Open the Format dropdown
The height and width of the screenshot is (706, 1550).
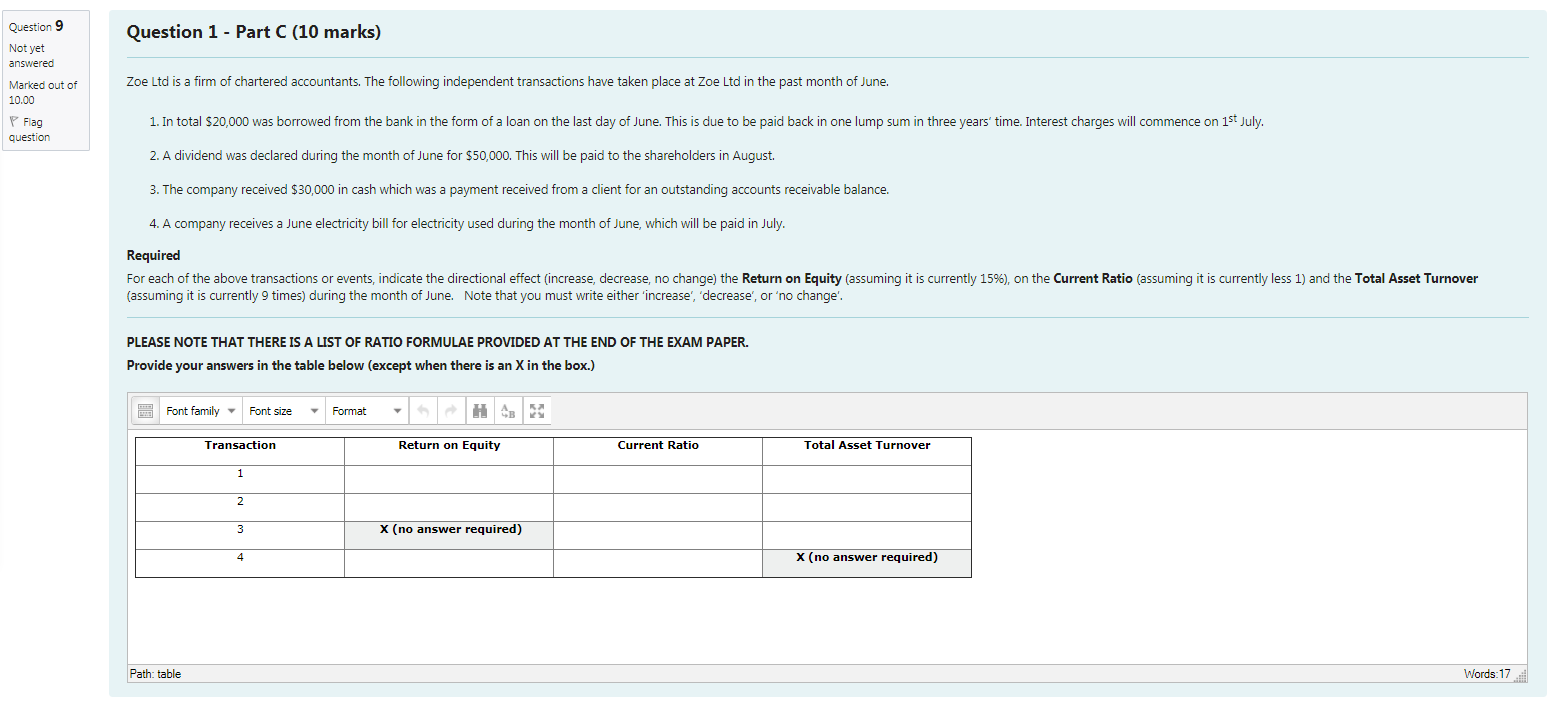(366, 411)
